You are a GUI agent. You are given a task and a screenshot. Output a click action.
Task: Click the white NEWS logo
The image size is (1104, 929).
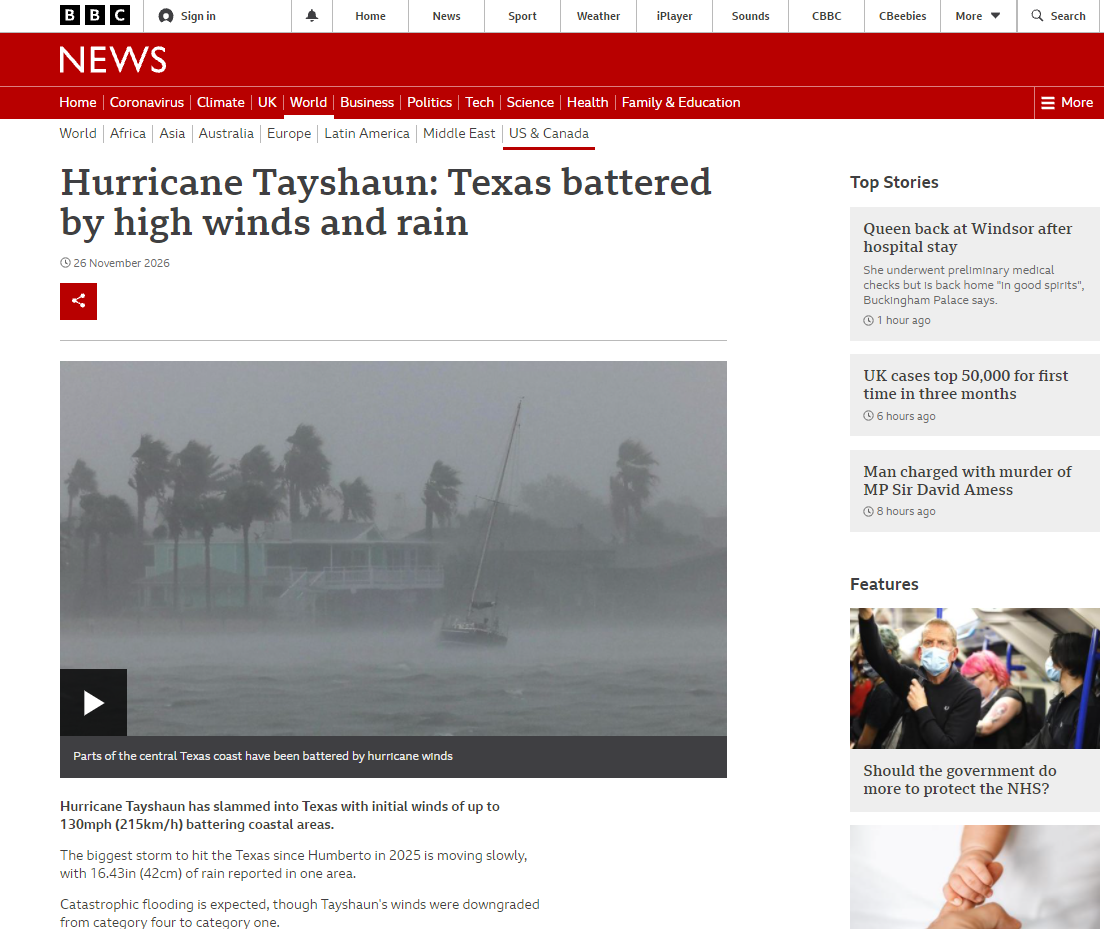[113, 60]
